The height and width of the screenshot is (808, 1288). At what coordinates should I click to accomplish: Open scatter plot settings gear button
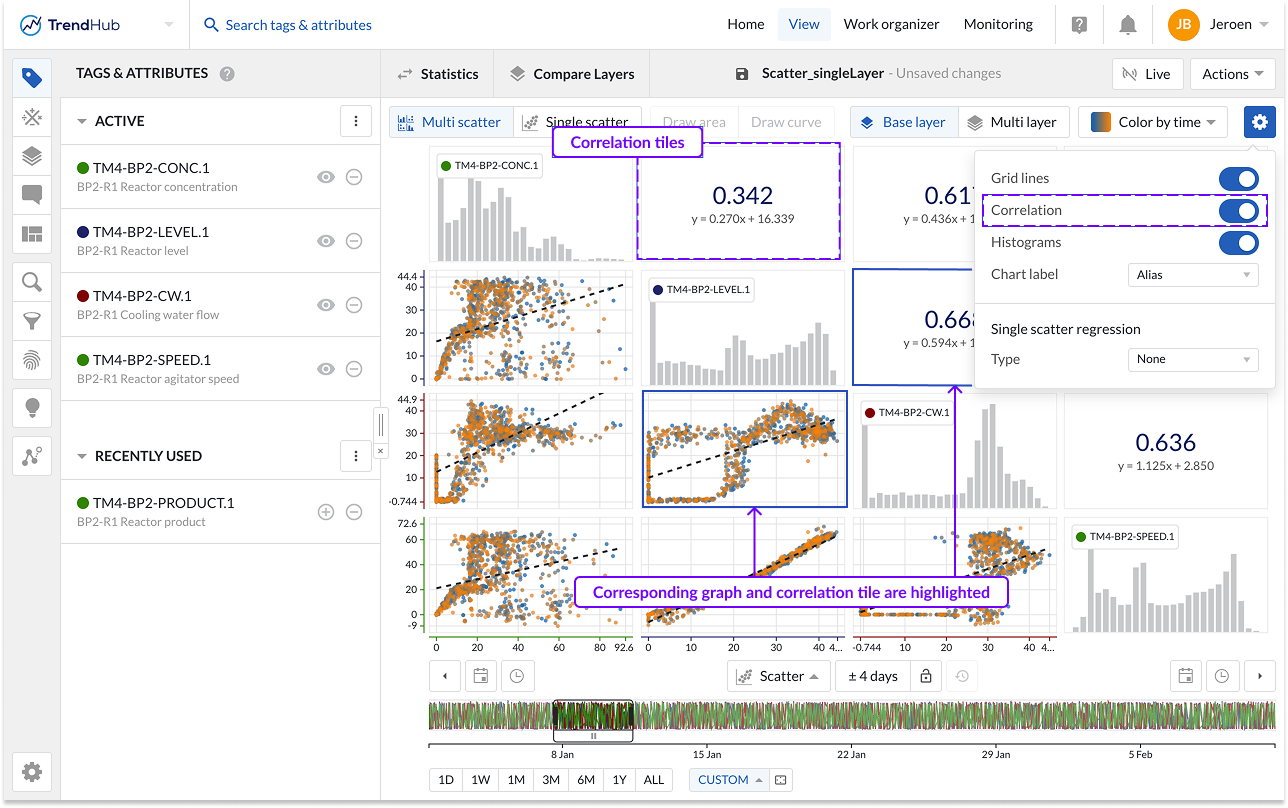click(x=1259, y=122)
